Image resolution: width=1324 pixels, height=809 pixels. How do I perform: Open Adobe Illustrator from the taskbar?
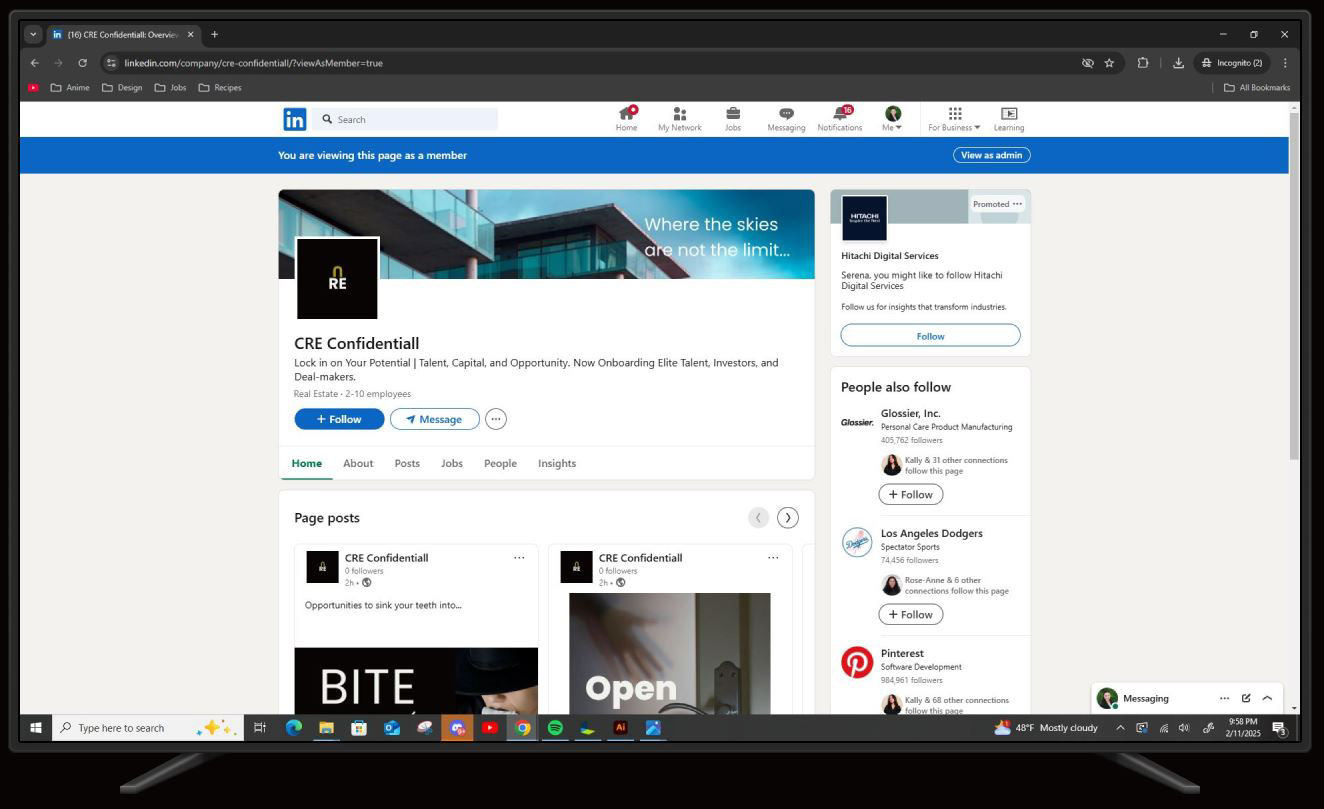click(x=620, y=728)
